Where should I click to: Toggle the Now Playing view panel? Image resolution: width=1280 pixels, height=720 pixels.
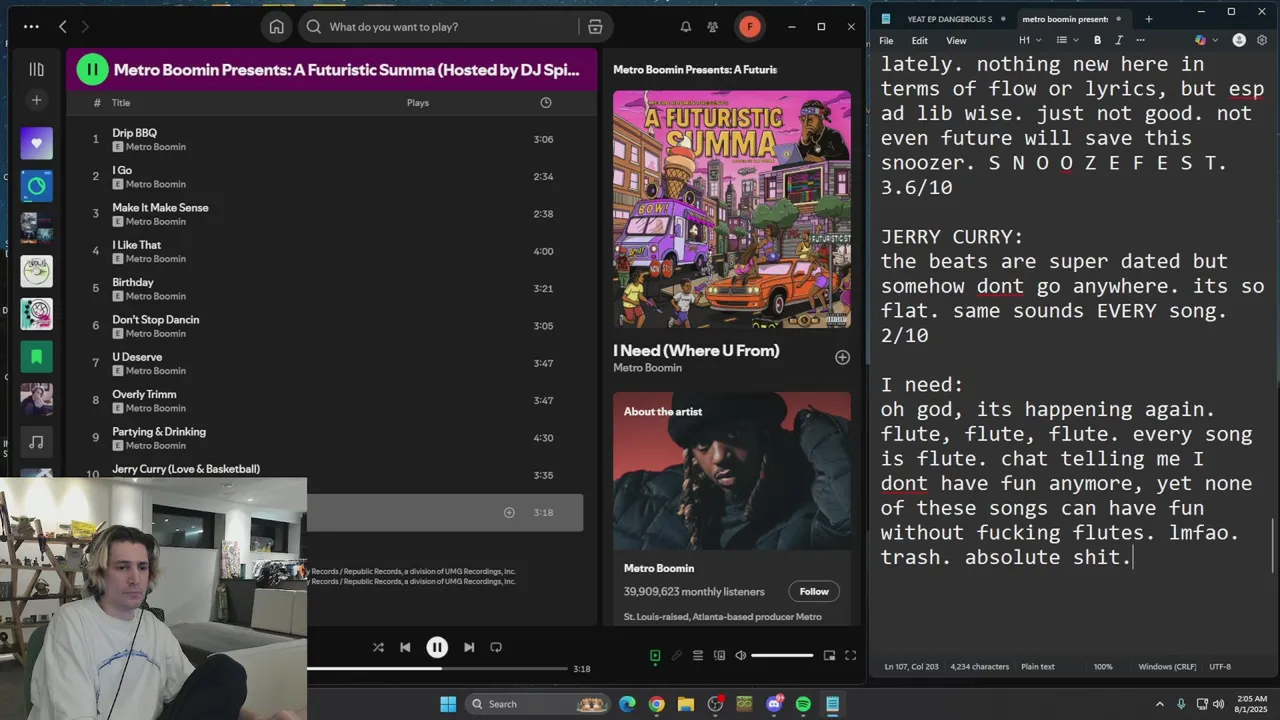click(655, 656)
